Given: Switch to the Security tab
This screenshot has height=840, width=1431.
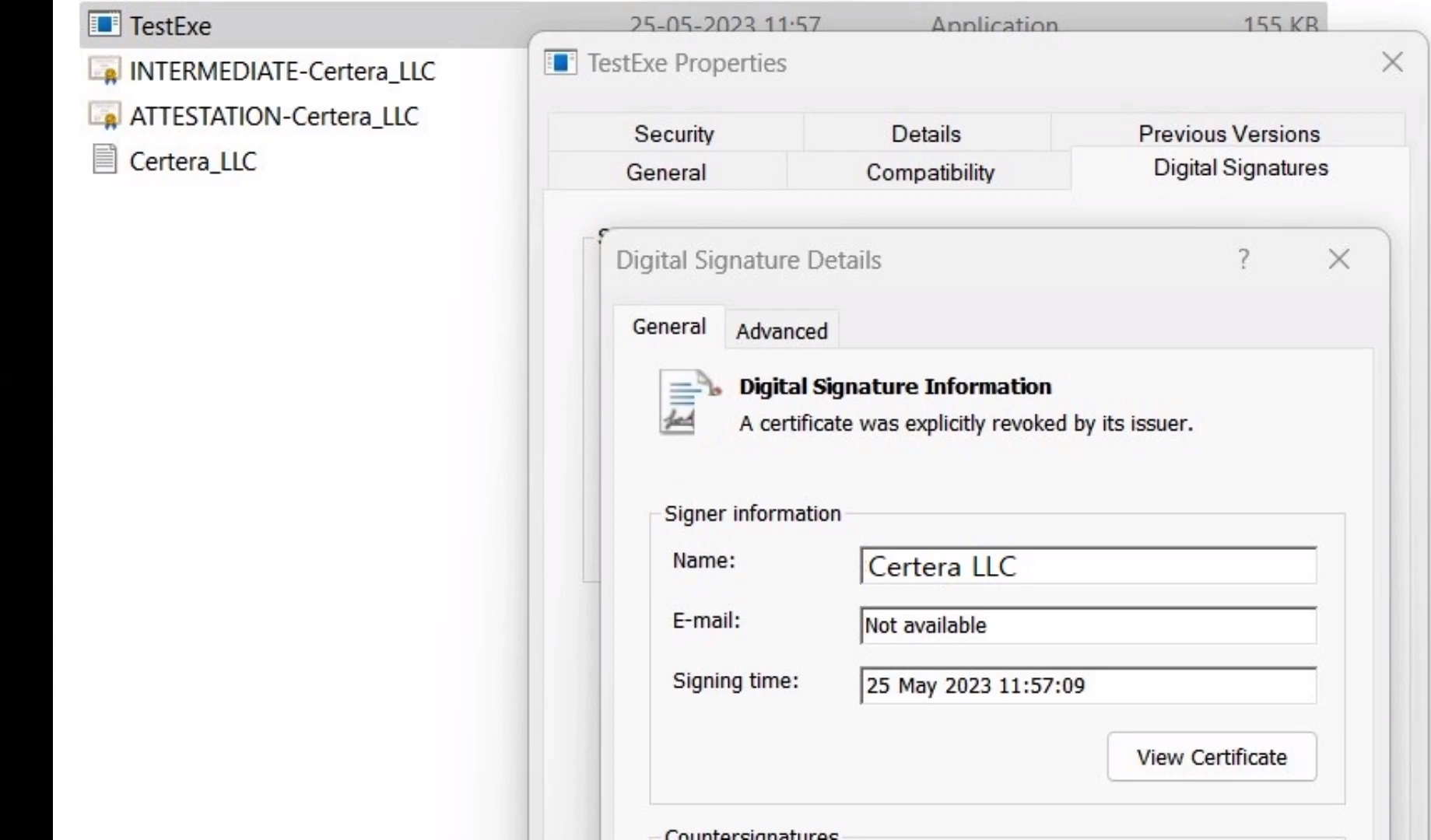Looking at the screenshot, I should [x=674, y=133].
